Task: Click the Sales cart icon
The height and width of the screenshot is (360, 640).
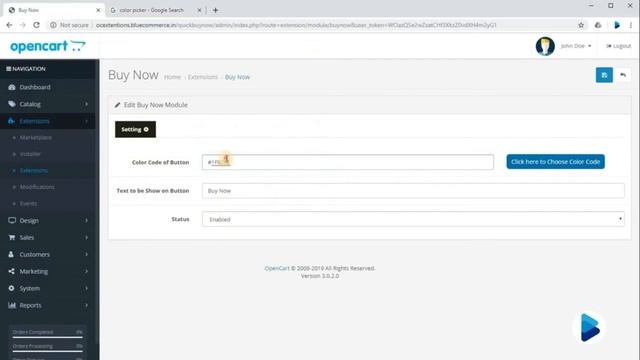Action: click(12, 238)
